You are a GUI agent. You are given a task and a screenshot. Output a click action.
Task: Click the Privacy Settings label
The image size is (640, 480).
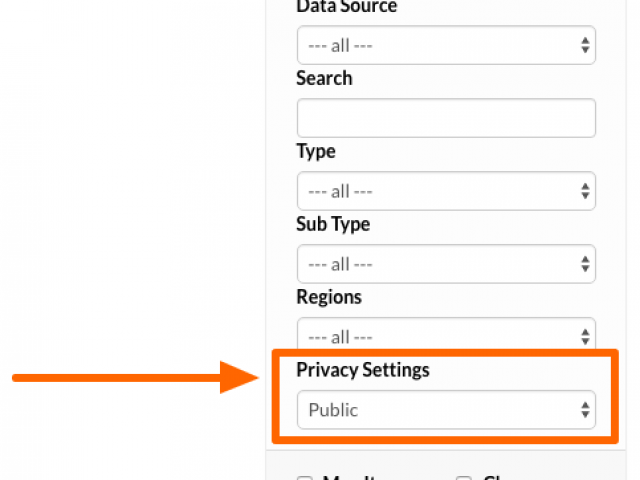pyautogui.click(x=363, y=370)
